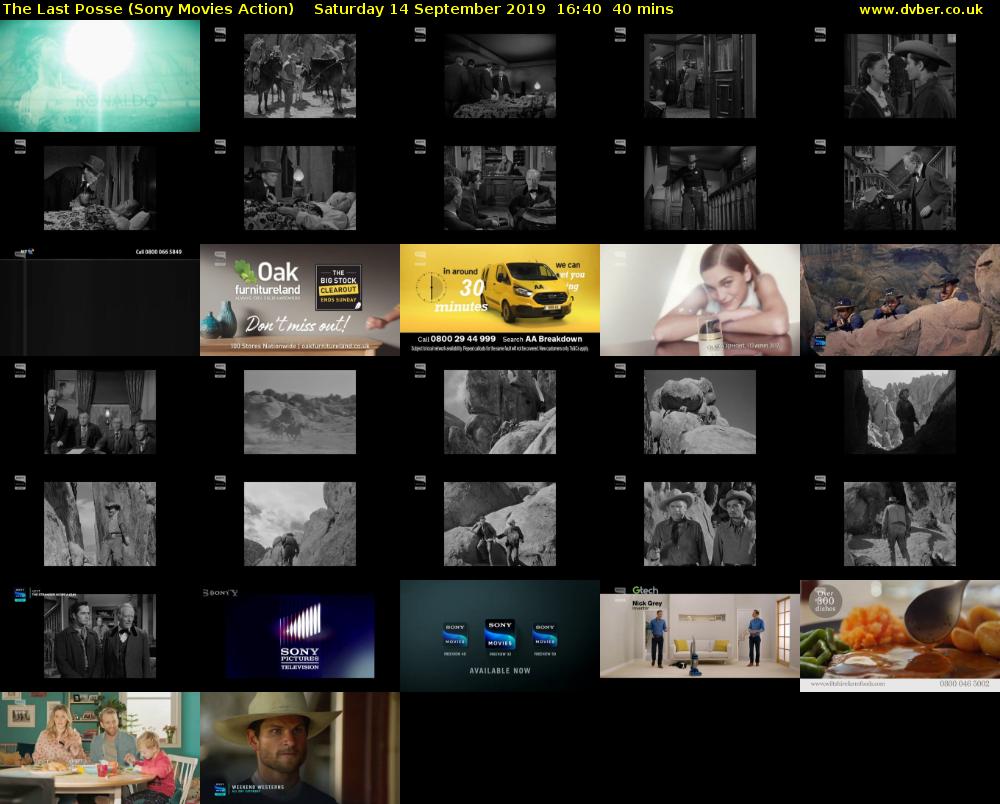Select thumbnail of man silhouetted in rock gap
Image resolution: width=1000 pixels, height=804 pixels.
(x=900, y=412)
